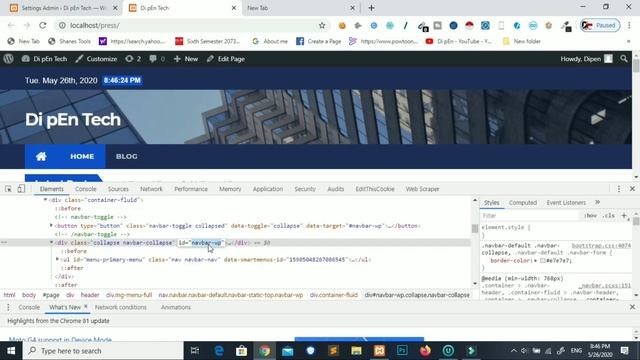Toggle the device toolbar icon
The image size is (640, 360).
click(x=21, y=189)
